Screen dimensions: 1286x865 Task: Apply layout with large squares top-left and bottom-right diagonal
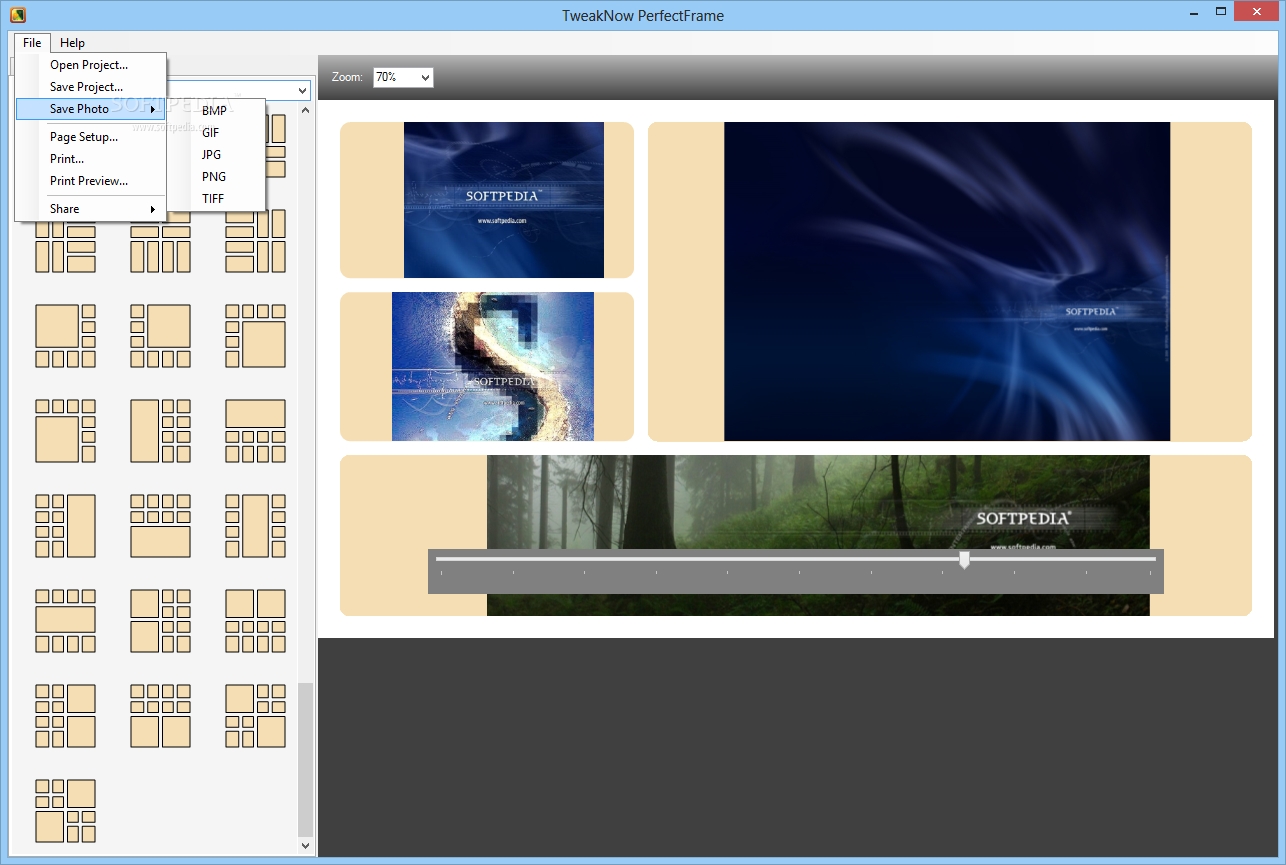pos(255,716)
